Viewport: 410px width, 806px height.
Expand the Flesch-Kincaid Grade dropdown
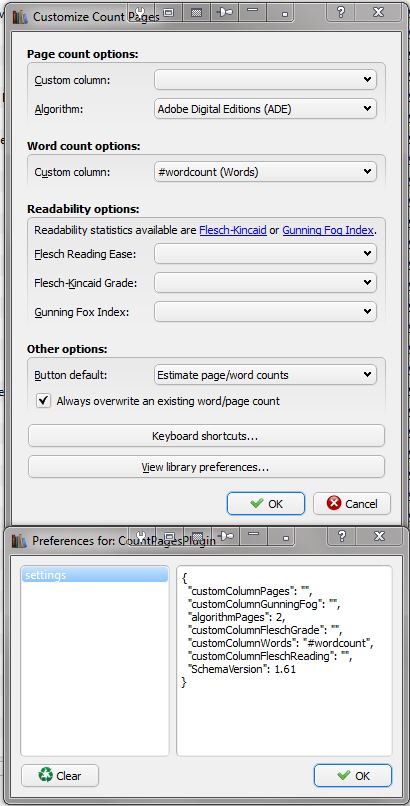click(265, 282)
